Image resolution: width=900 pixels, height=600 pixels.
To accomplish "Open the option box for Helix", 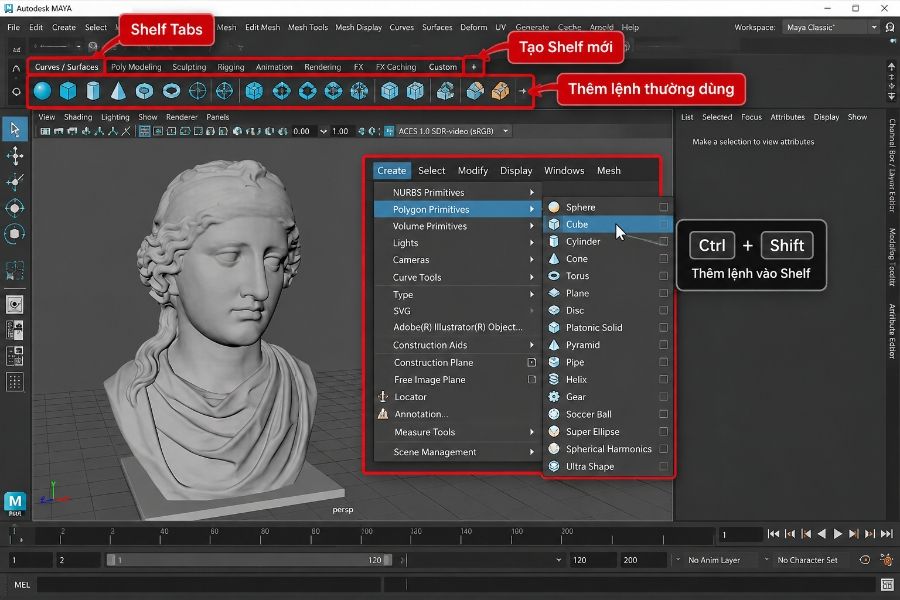I will [664, 379].
